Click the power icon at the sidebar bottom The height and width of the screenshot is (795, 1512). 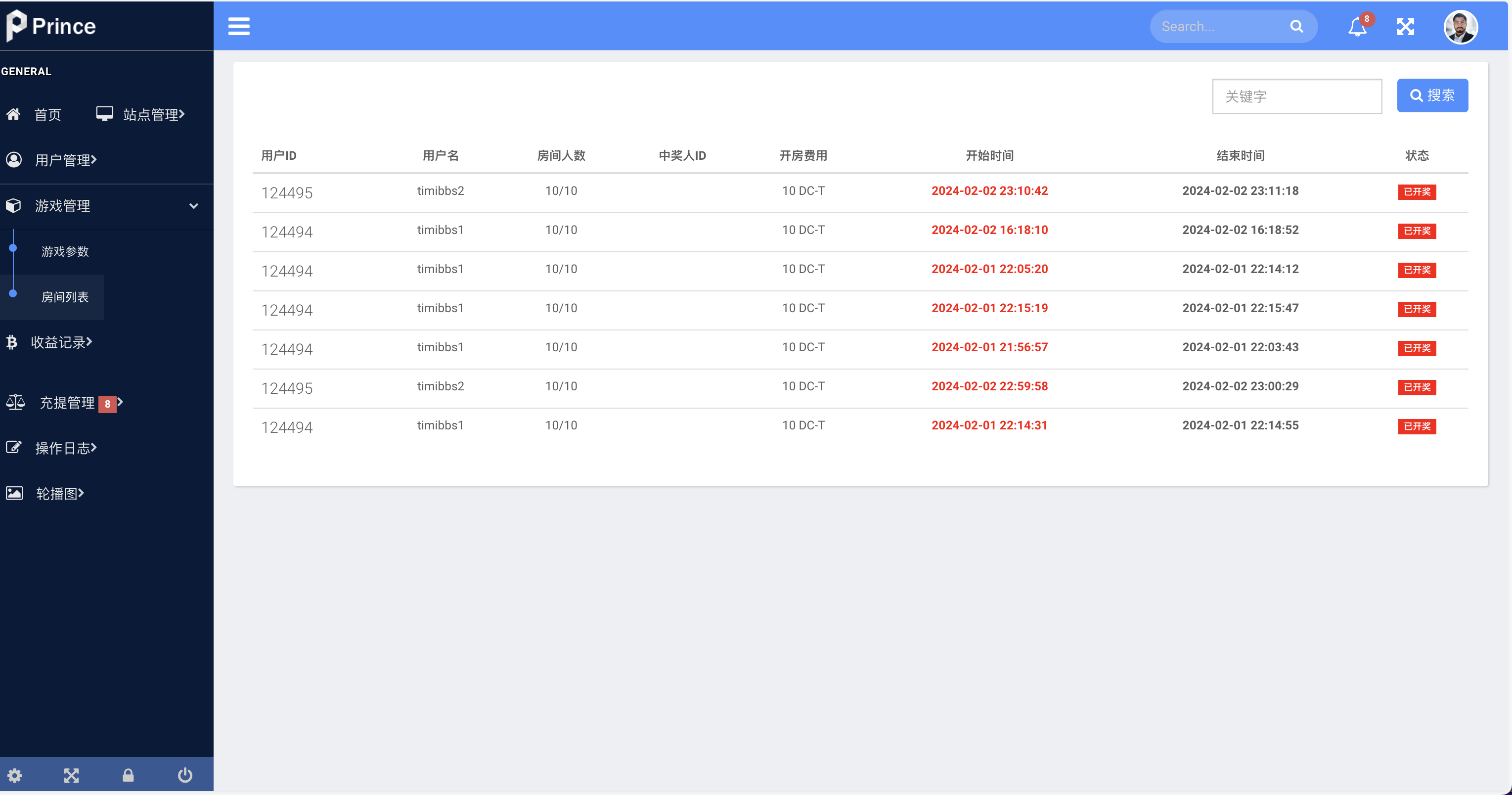(184, 775)
